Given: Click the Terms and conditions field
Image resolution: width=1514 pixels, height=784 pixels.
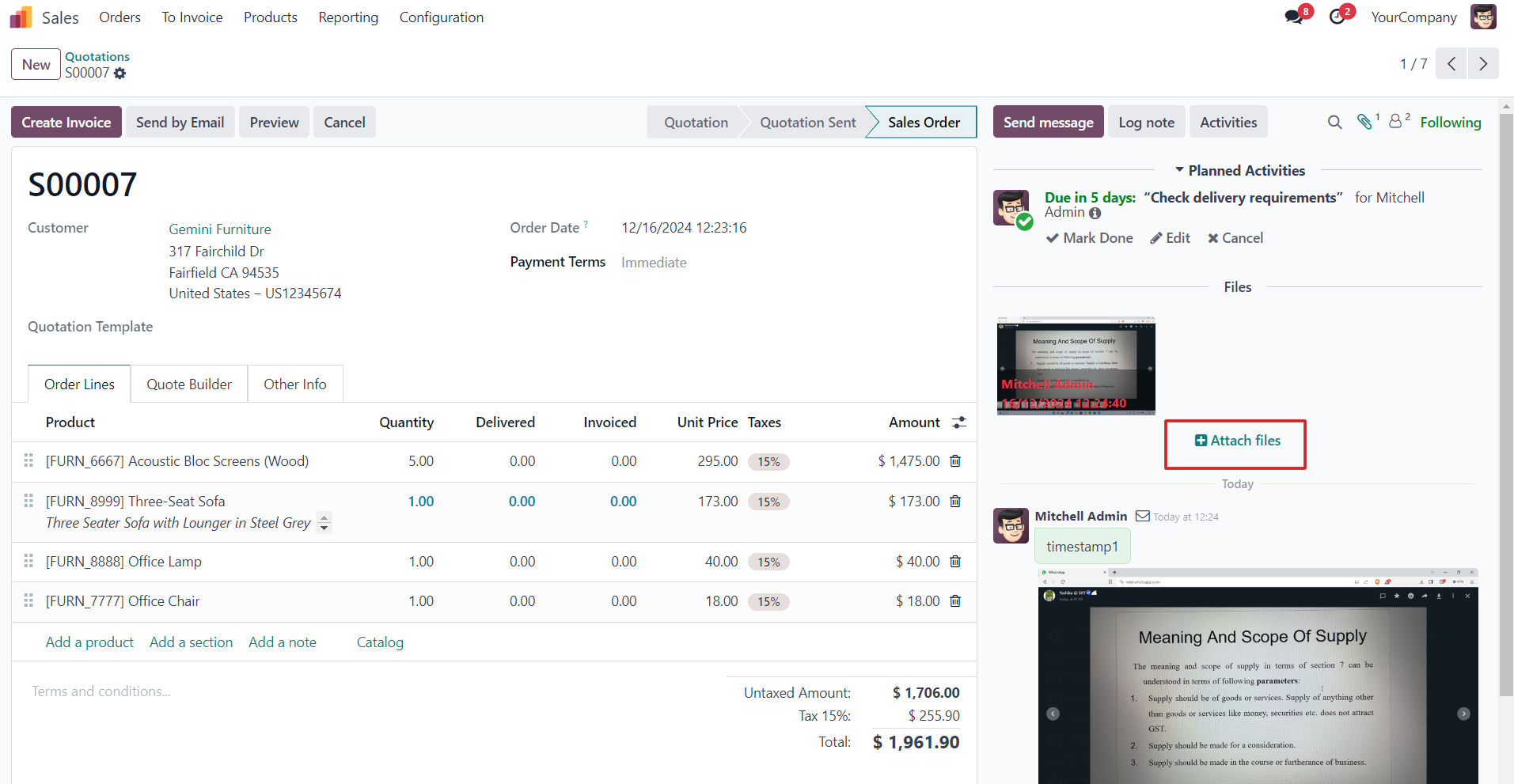Looking at the screenshot, I should coord(369,691).
